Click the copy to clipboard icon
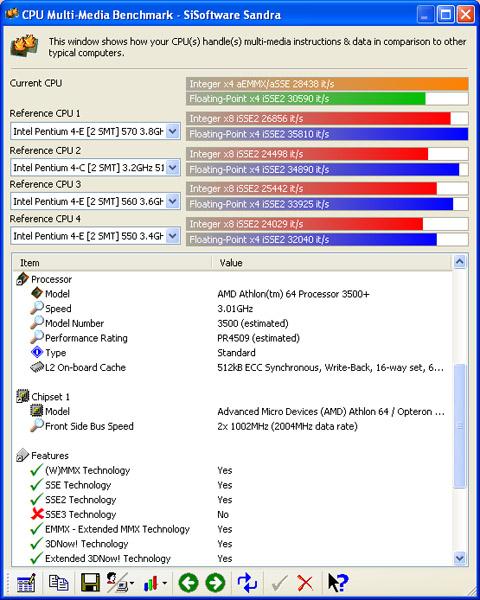The image size is (480, 600). coord(59,583)
